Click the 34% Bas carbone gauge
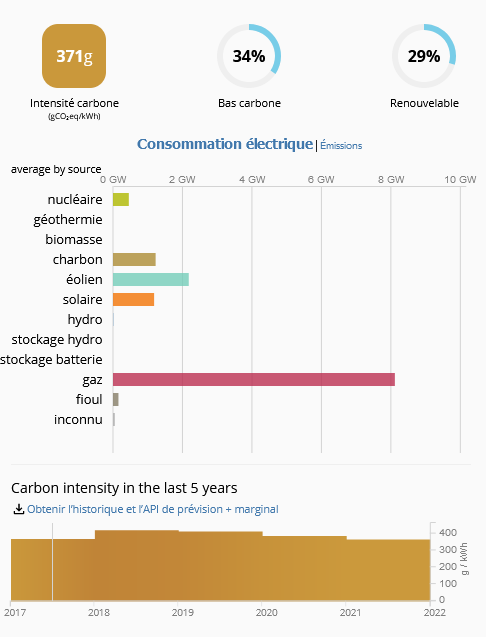This screenshot has height=637, width=486. (x=249, y=56)
